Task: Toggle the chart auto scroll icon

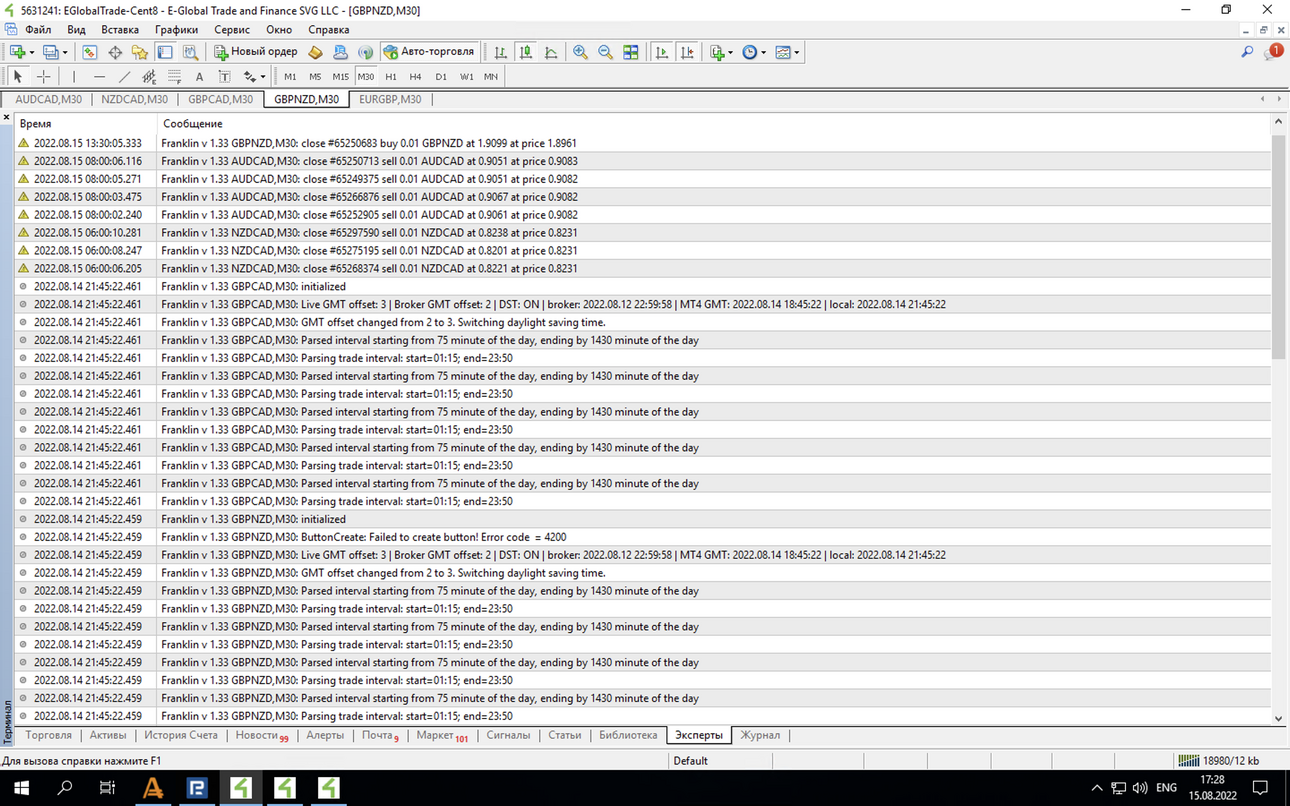Action: point(662,52)
